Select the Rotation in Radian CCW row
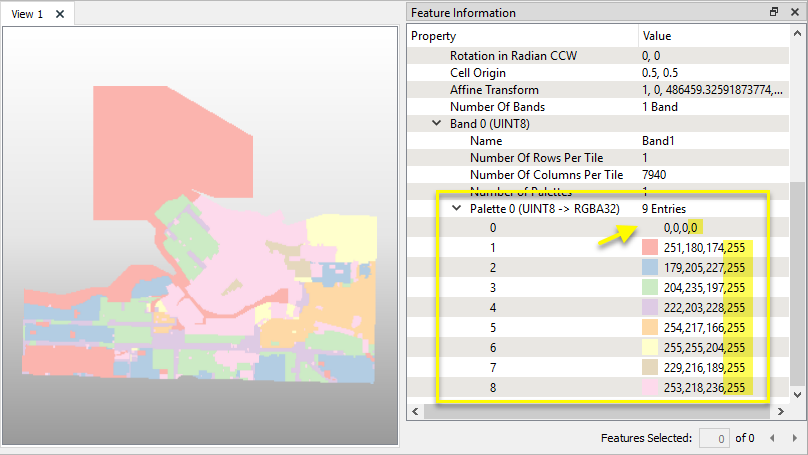Viewport: 808px width, 455px height. (x=598, y=56)
